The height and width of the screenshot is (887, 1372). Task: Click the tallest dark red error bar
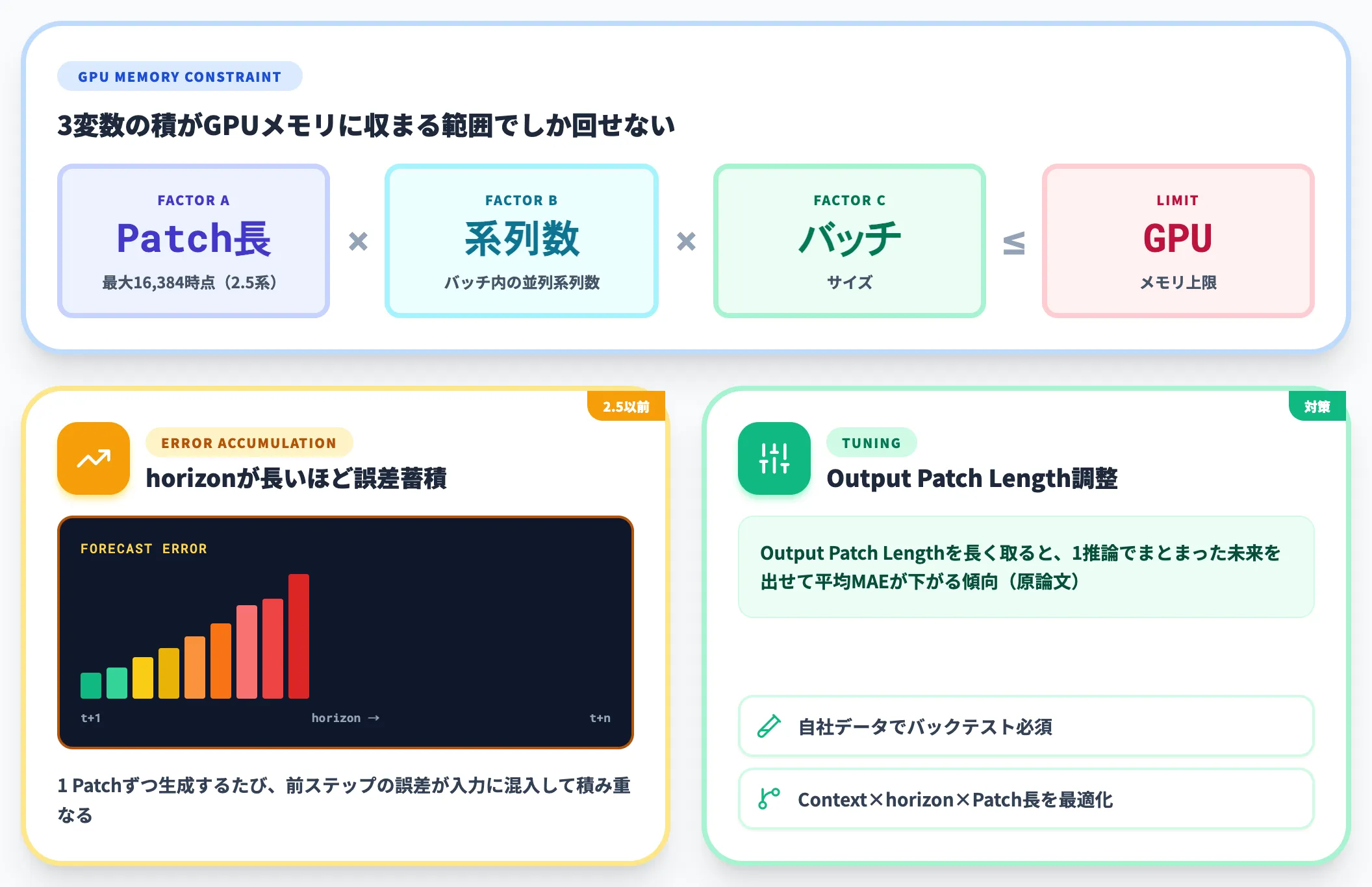(x=299, y=636)
